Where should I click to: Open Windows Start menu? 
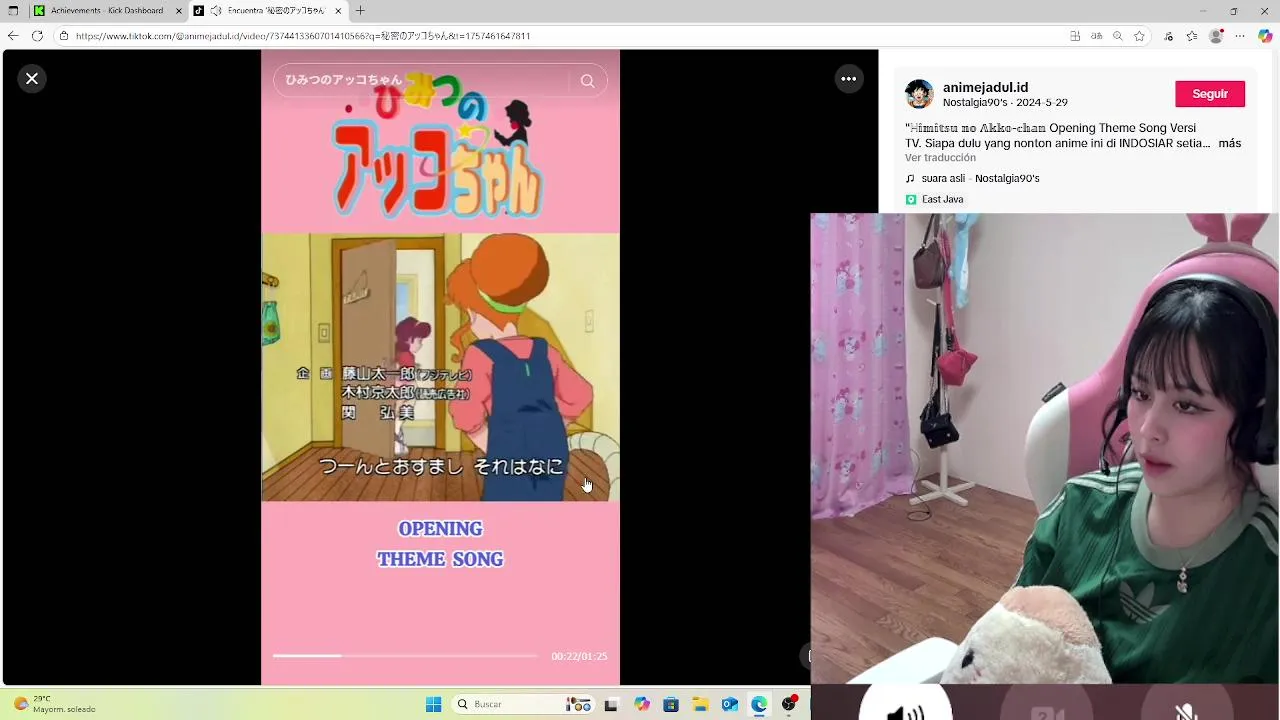tap(433, 704)
